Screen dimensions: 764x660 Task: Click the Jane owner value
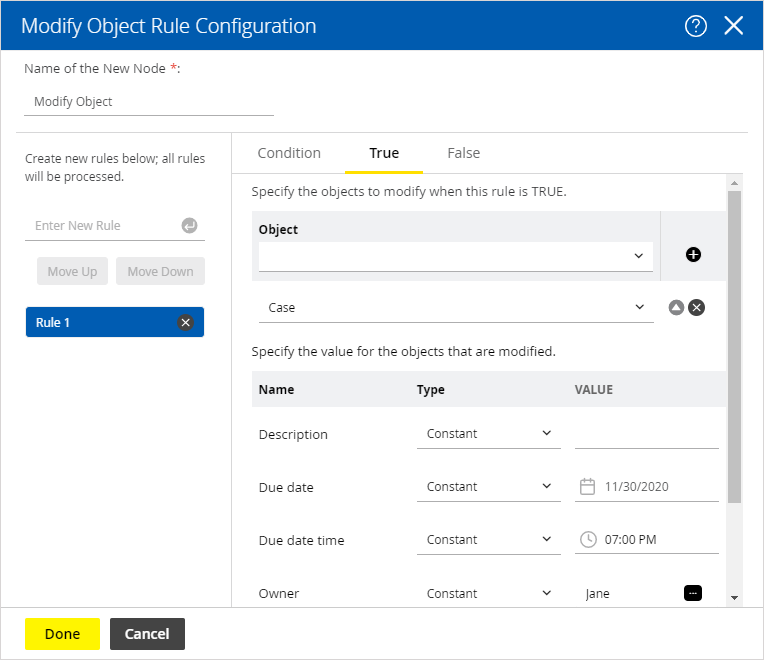(597, 594)
